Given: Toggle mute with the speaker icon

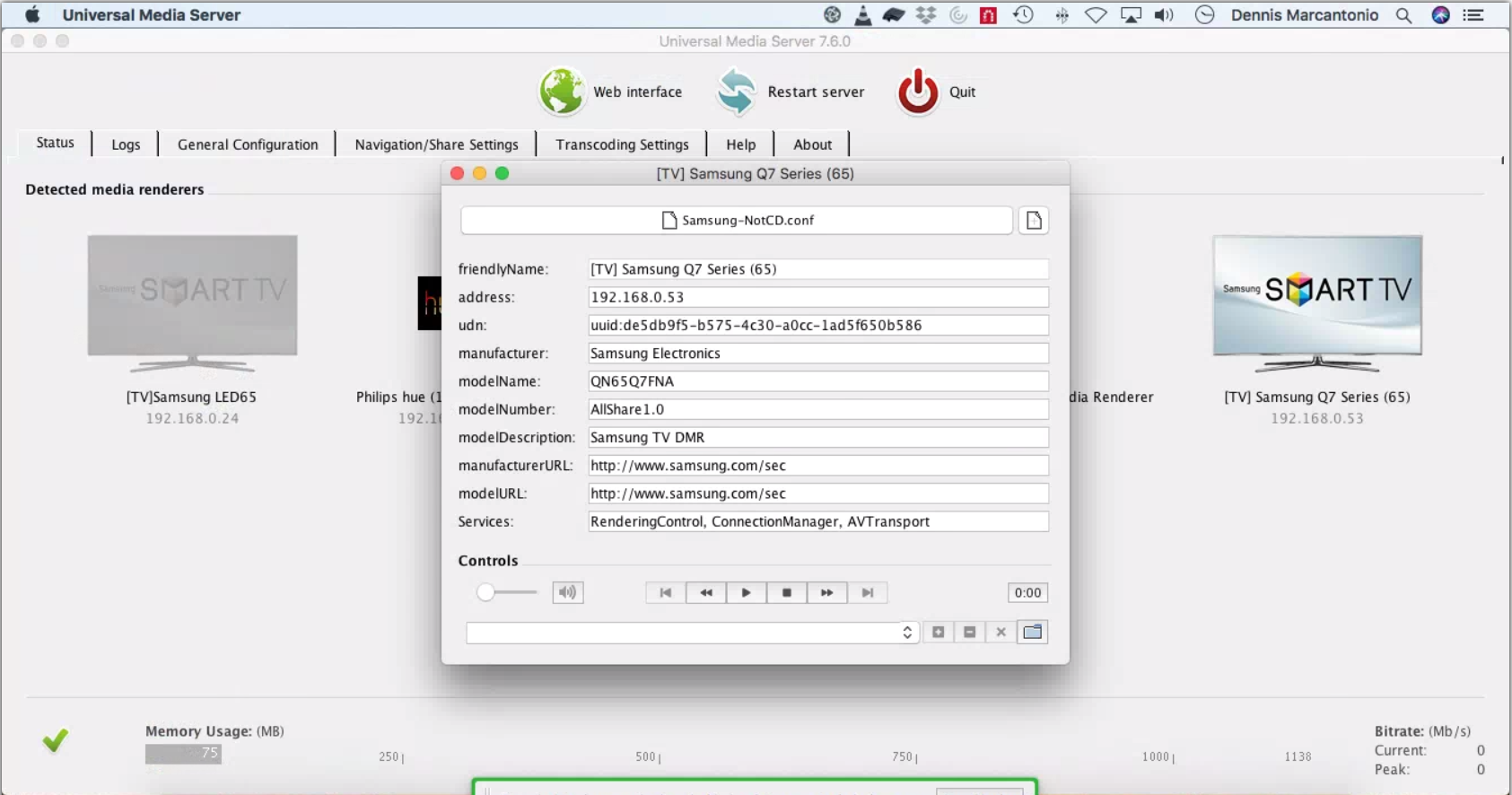Looking at the screenshot, I should [x=567, y=592].
